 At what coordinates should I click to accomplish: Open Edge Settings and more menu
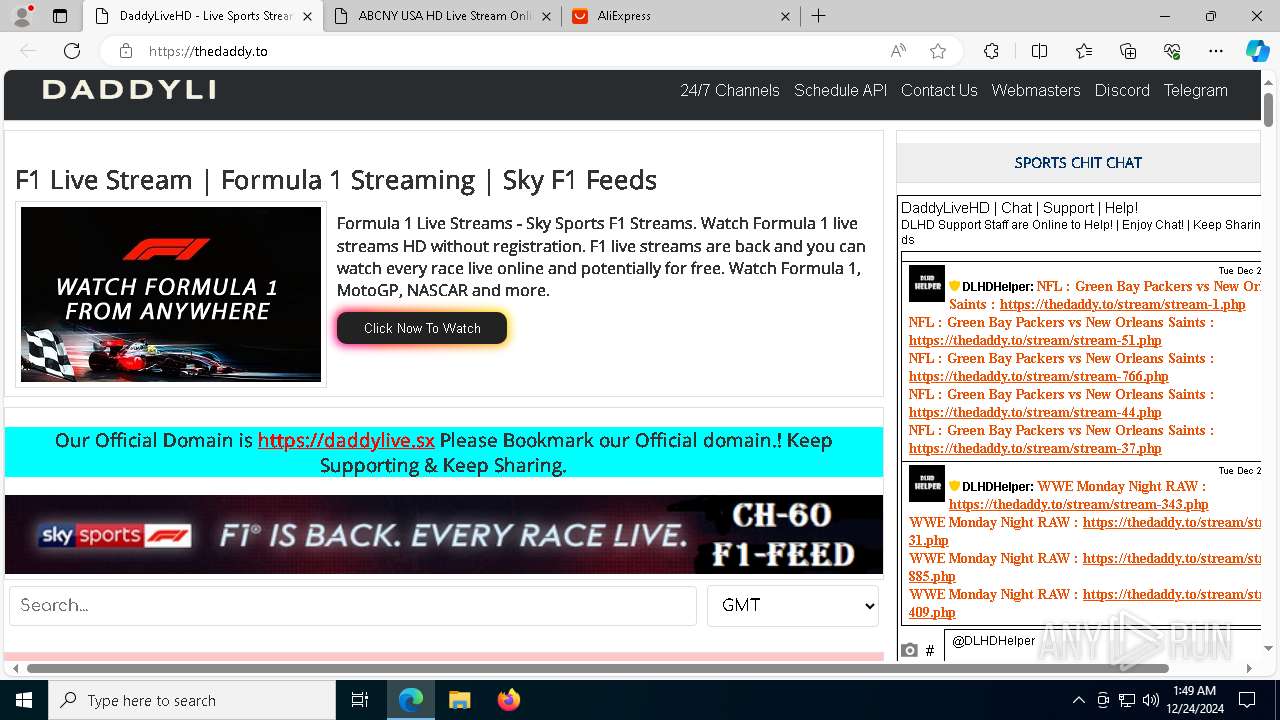(1216, 51)
